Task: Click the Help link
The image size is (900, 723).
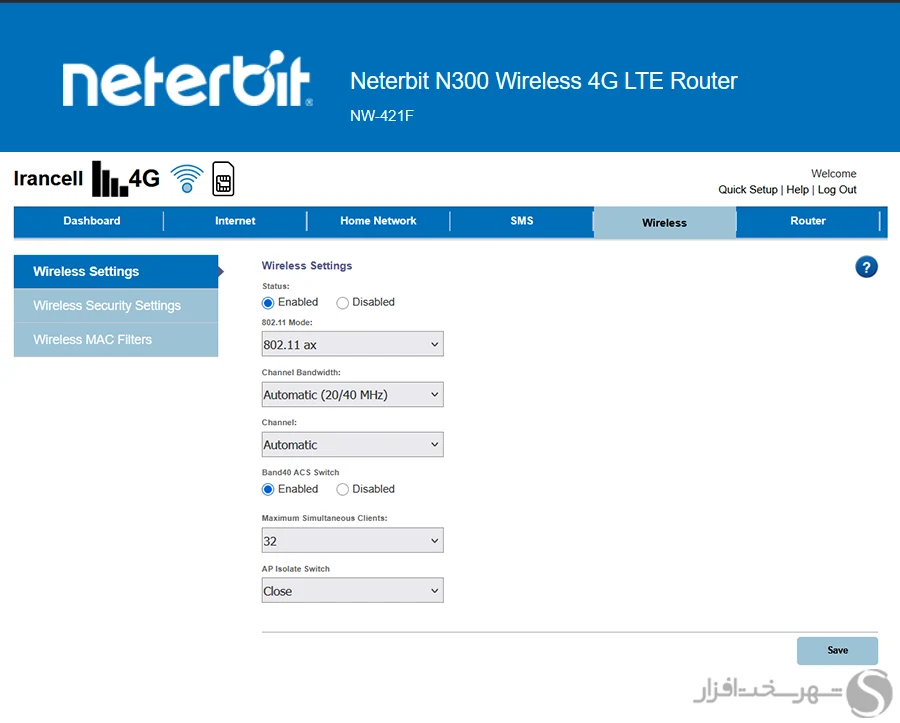Action: coord(797,190)
